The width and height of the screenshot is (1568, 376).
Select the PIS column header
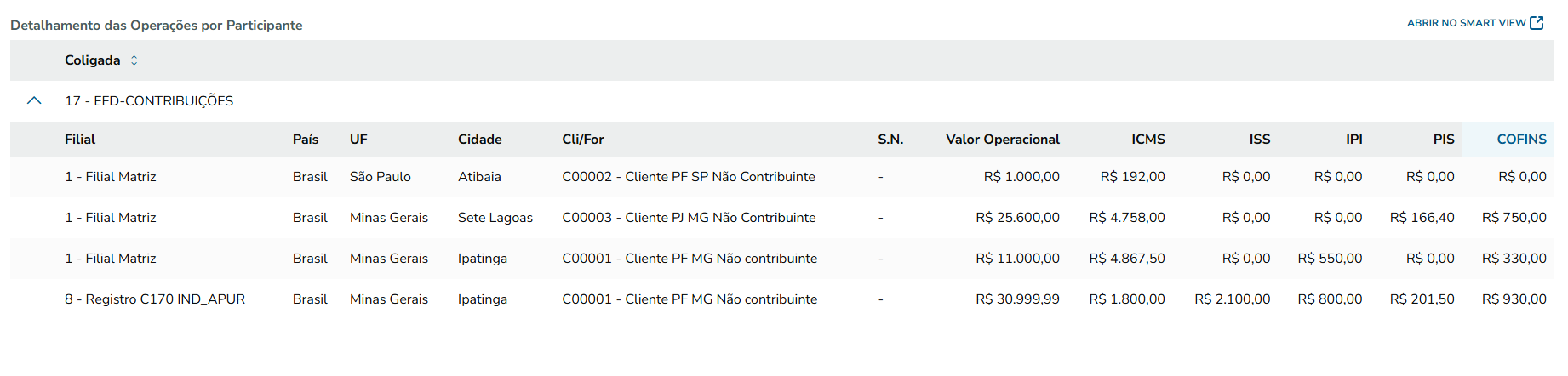pos(1443,140)
